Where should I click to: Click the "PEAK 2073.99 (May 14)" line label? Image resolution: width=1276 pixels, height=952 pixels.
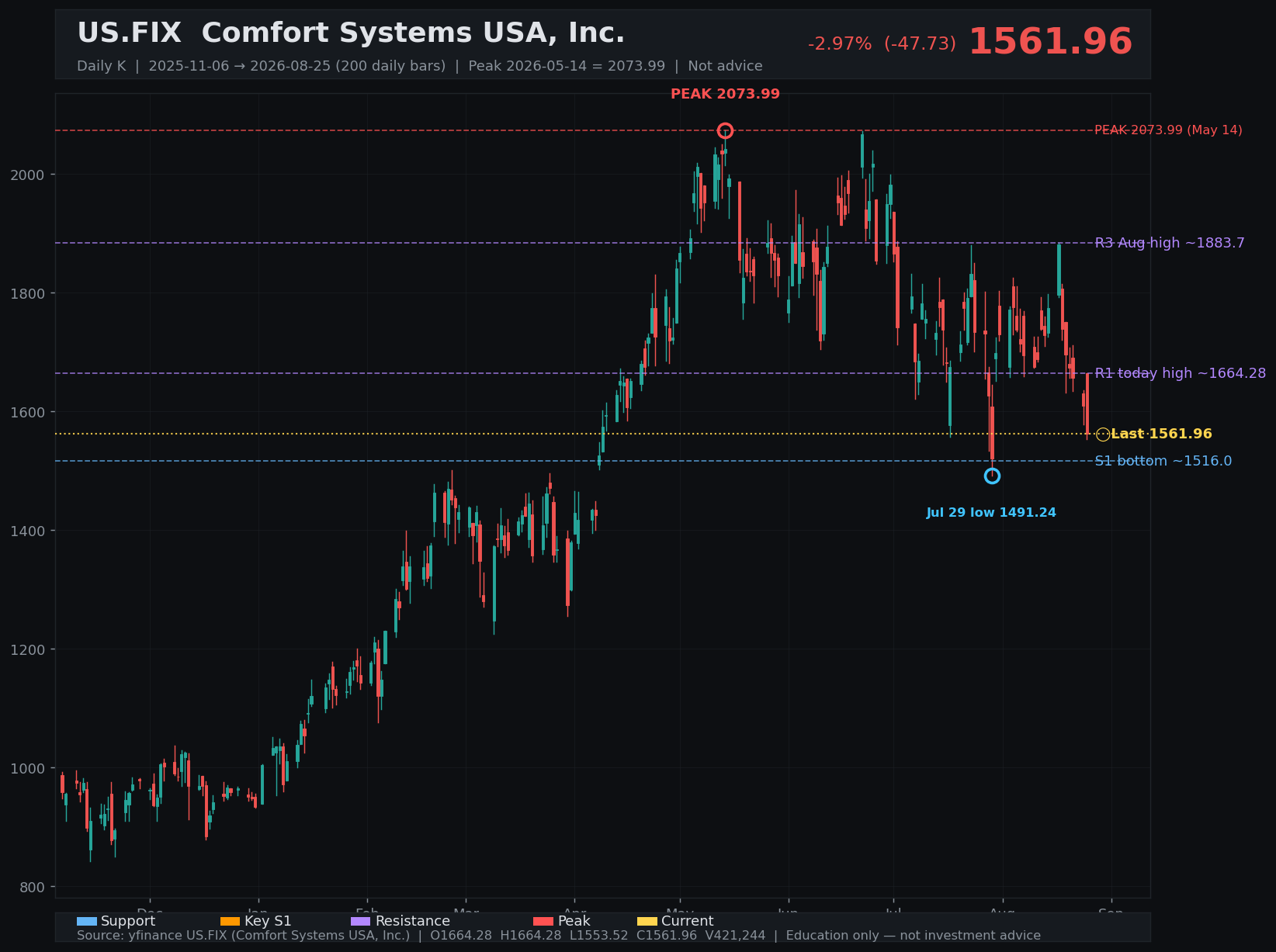coord(1168,130)
